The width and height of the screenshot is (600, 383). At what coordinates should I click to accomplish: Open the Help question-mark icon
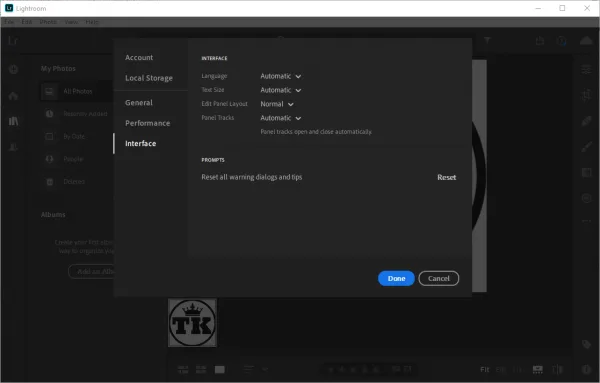click(x=561, y=41)
